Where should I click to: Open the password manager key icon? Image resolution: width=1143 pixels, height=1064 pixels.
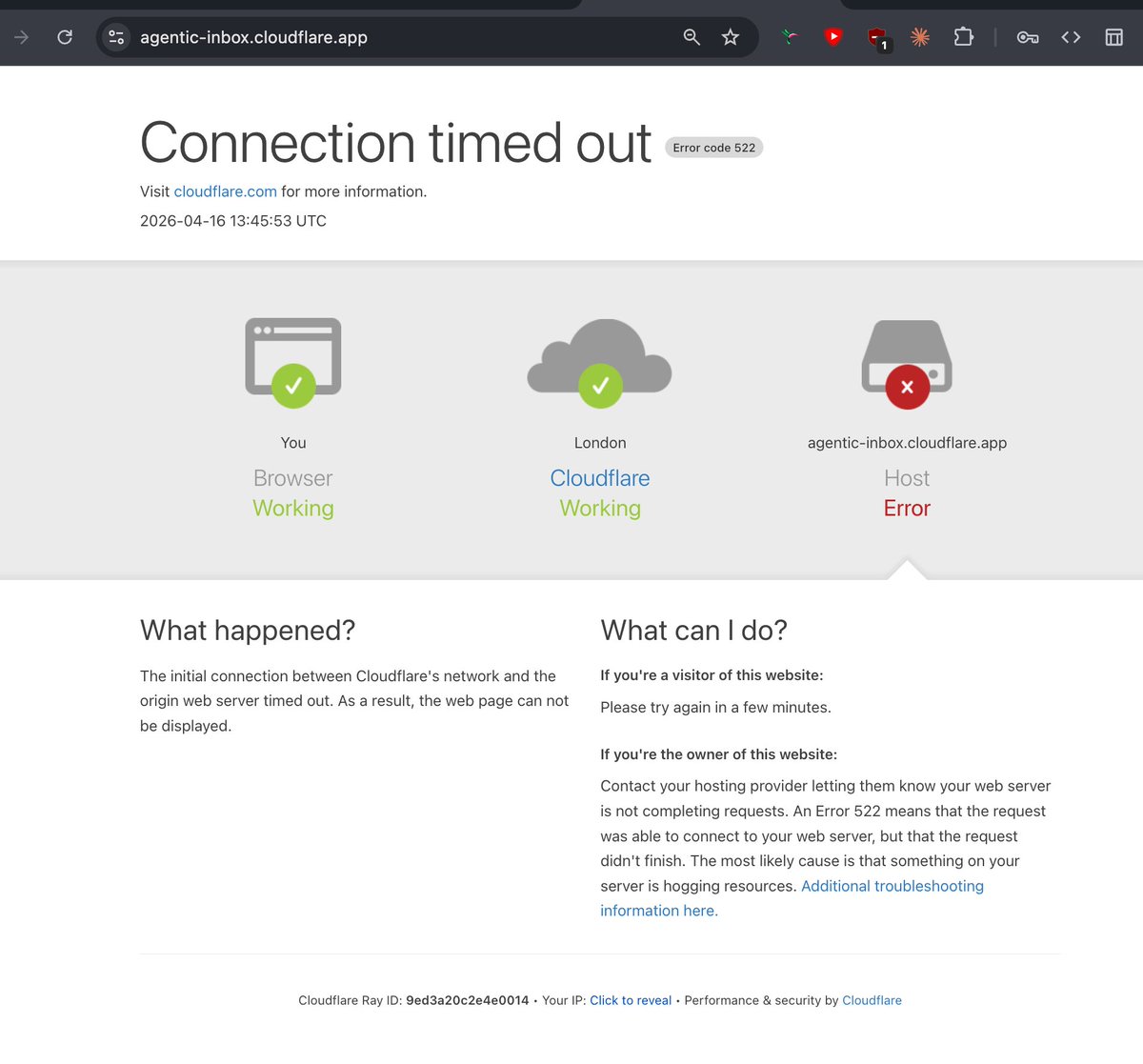pyautogui.click(x=1028, y=37)
